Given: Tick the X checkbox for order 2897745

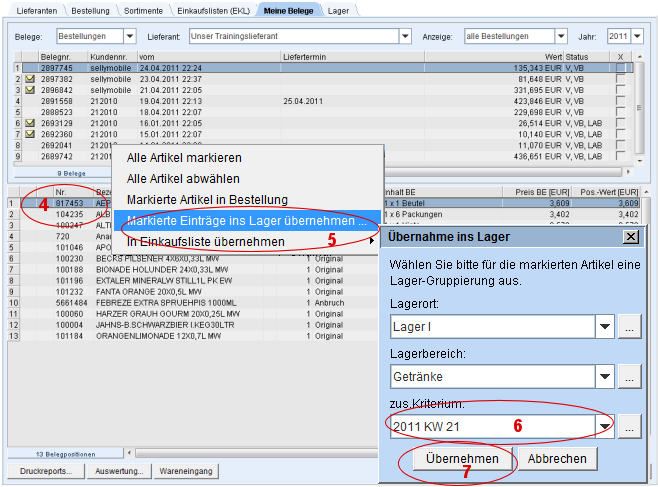Looking at the screenshot, I should [620, 67].
